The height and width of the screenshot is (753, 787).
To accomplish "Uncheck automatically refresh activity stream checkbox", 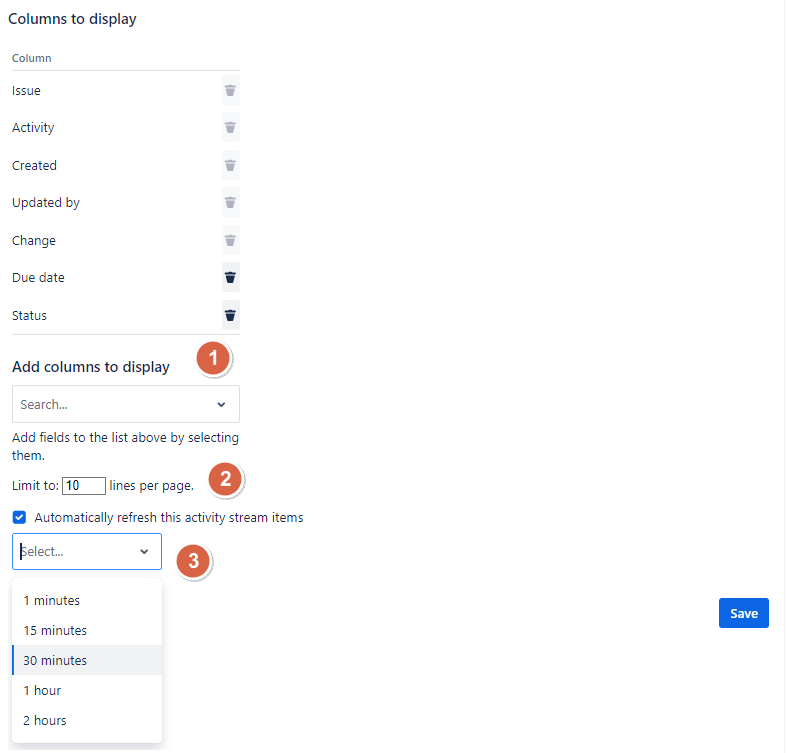I will [x=19, y=518].
